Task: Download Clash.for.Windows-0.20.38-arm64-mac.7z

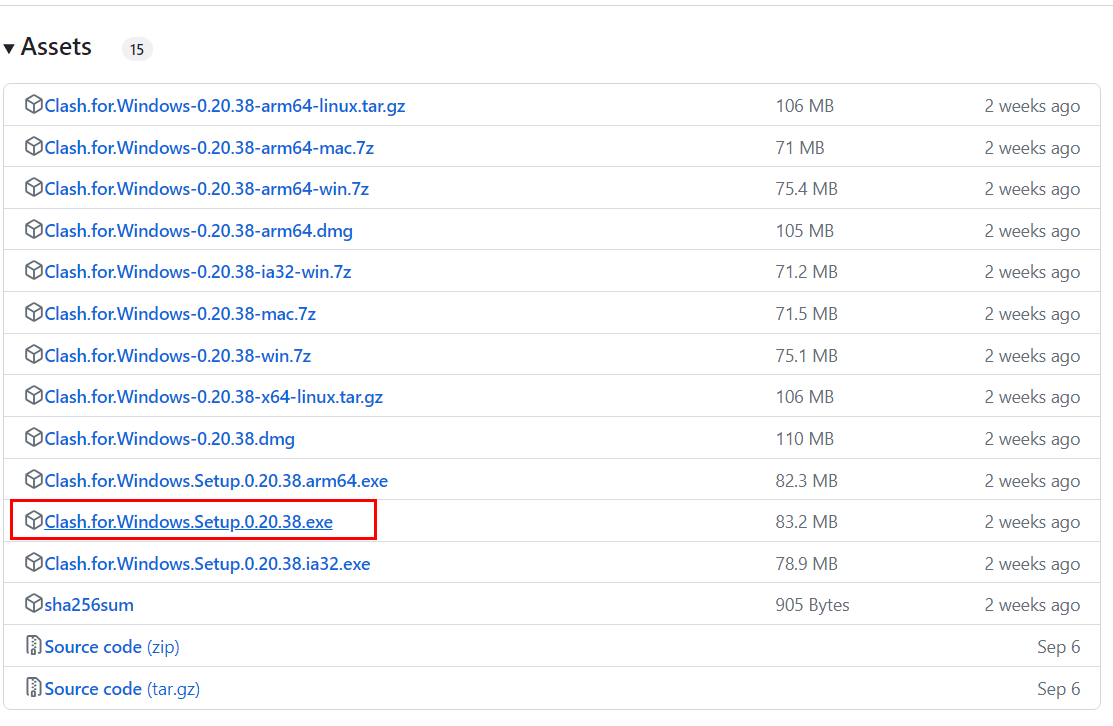Action: click(209, 148)
